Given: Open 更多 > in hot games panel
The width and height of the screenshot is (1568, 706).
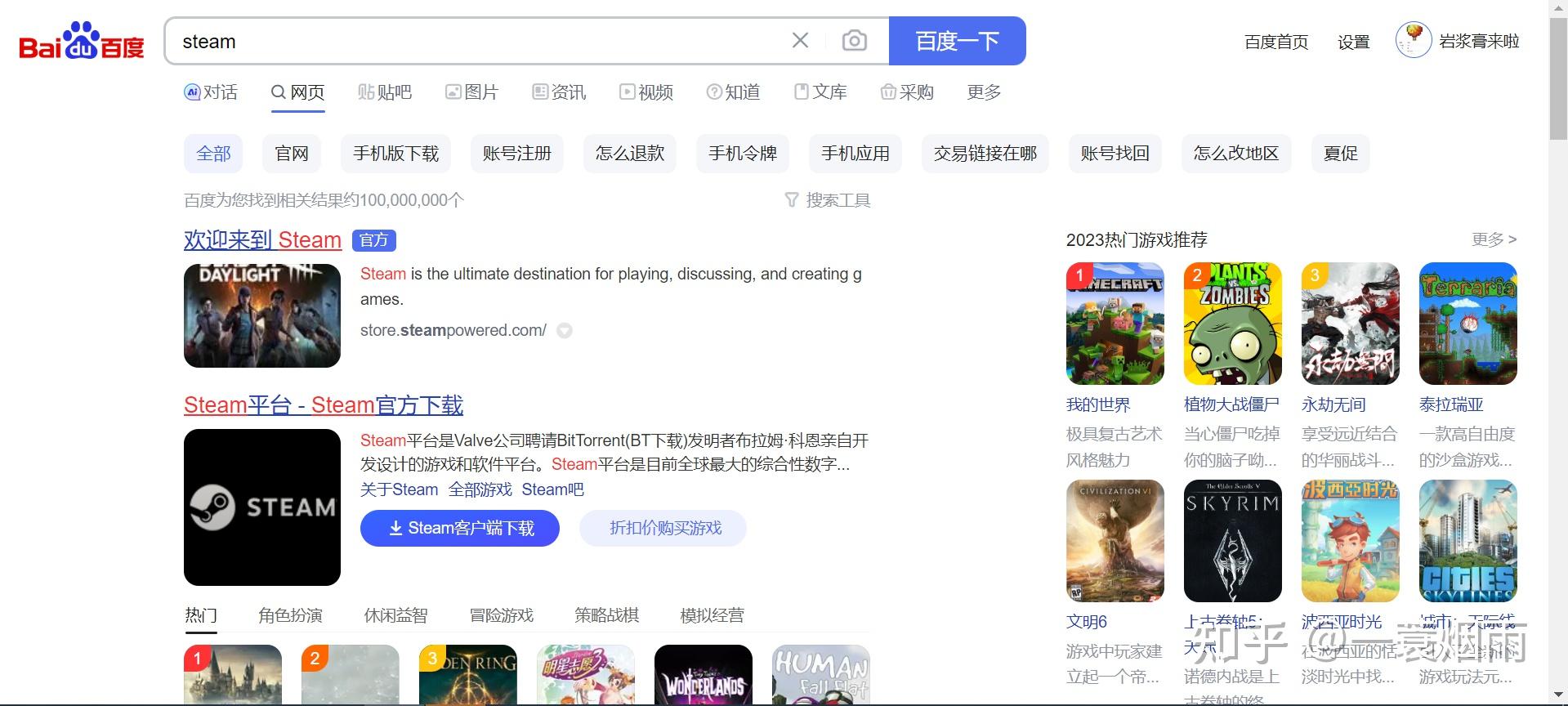Looking at the screenshot, I should click(x=1494, y=239).
